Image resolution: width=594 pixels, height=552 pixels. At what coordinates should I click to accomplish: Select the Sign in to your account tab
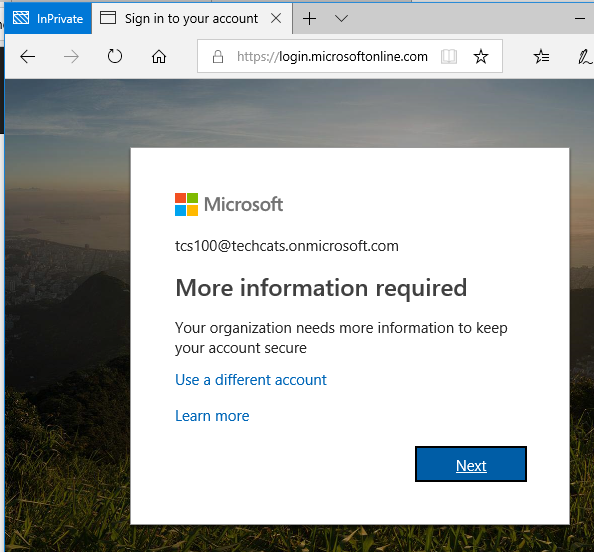coord(192,18)
